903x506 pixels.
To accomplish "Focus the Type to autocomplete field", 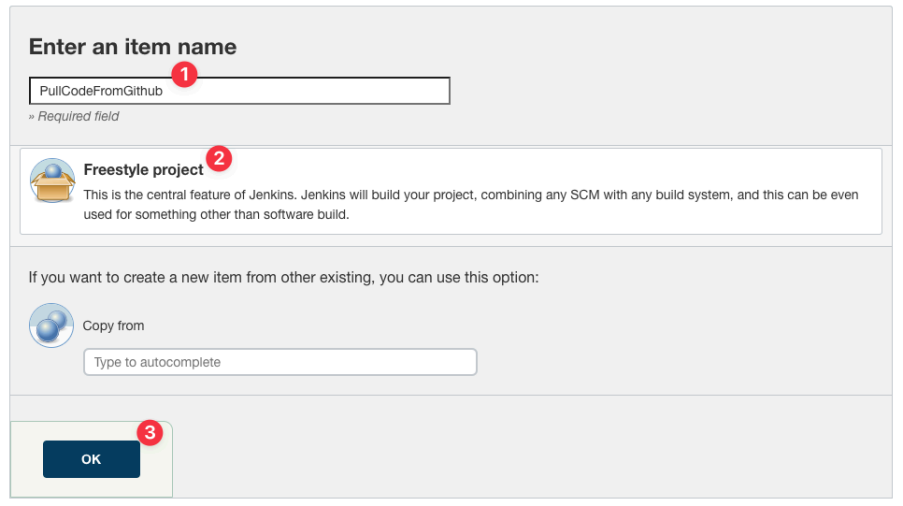I will tap(280, 362).
